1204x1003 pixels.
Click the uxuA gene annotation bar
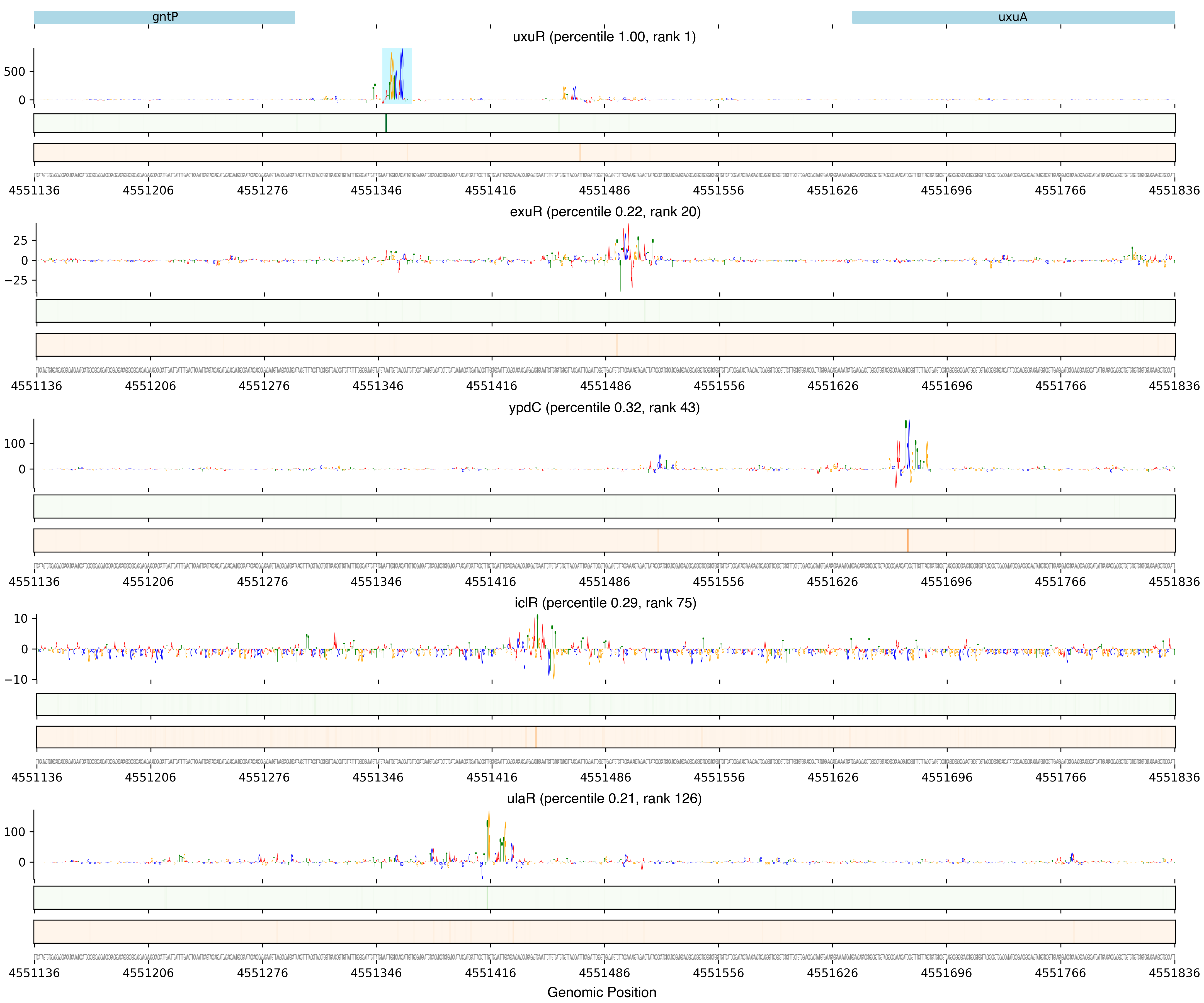tap(1013, 17)
